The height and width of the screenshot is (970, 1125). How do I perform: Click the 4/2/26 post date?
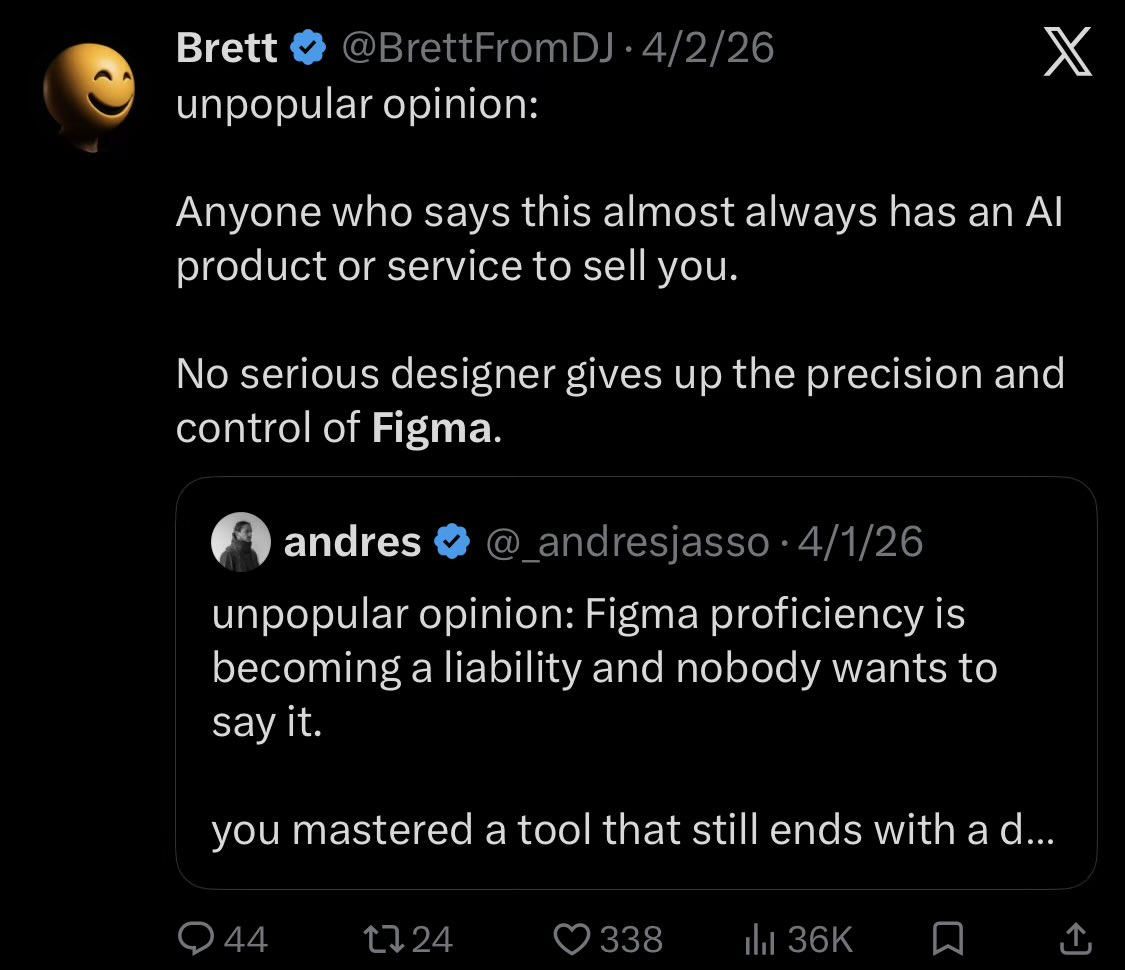[709, 47]
